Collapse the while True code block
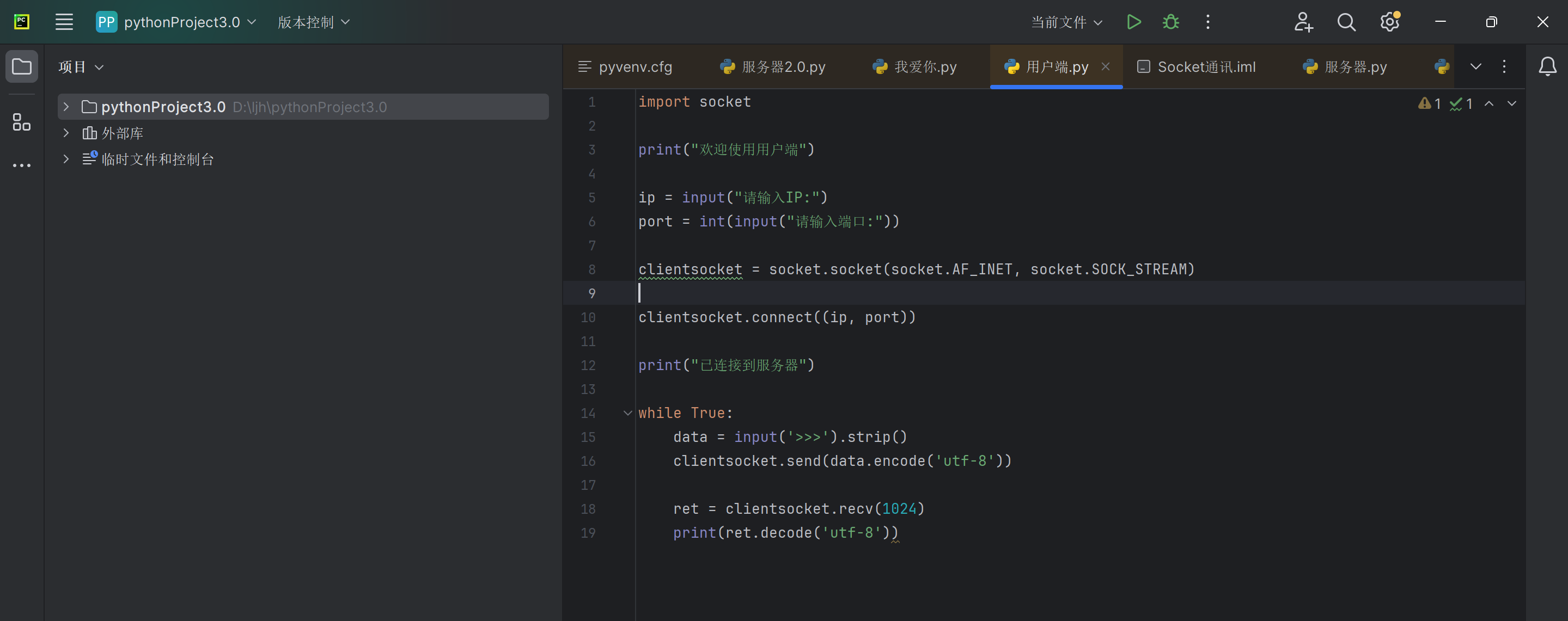 pos(627,413)
